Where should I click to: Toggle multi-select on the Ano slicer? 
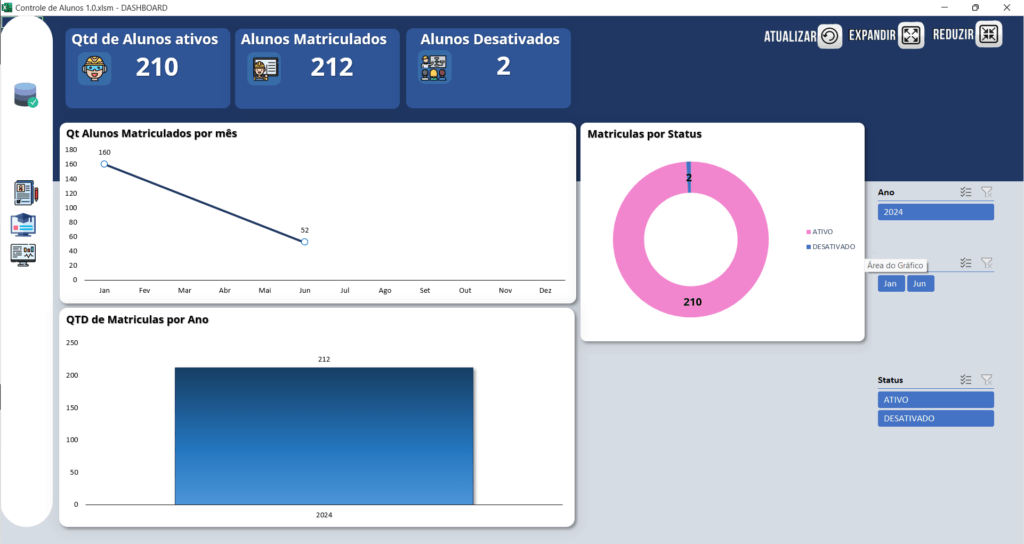966,192
